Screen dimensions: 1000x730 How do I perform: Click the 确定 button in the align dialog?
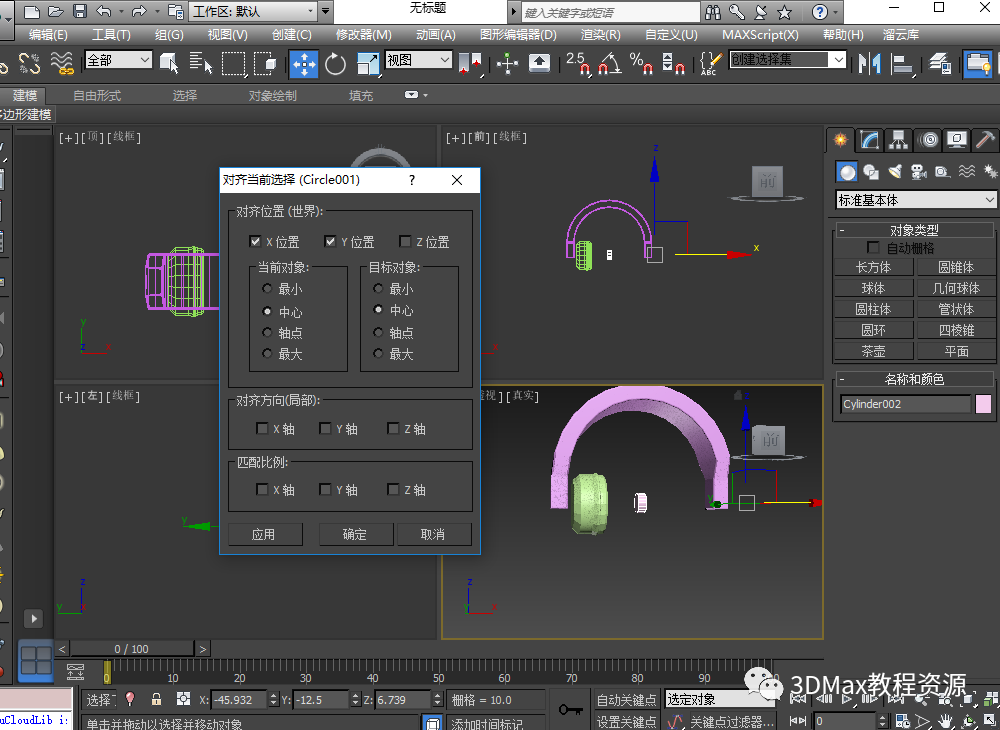(x=355, y=535)
